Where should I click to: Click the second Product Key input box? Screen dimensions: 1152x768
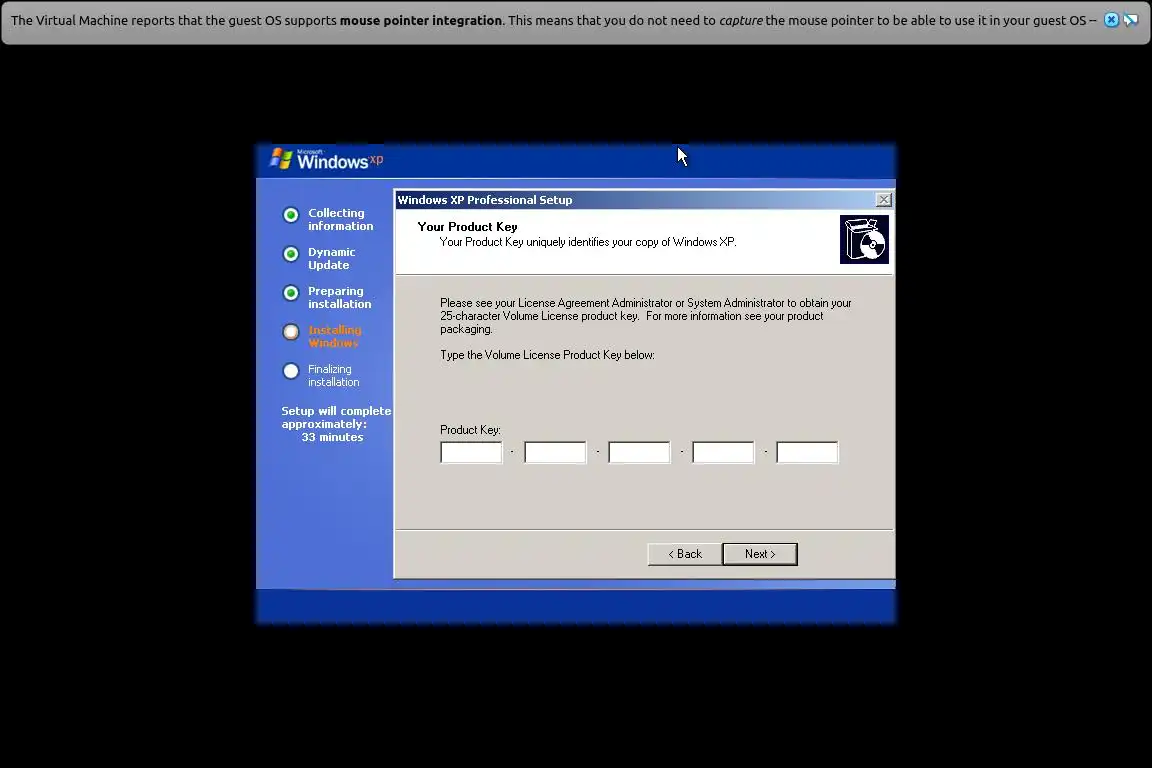[x=555, y=453]
